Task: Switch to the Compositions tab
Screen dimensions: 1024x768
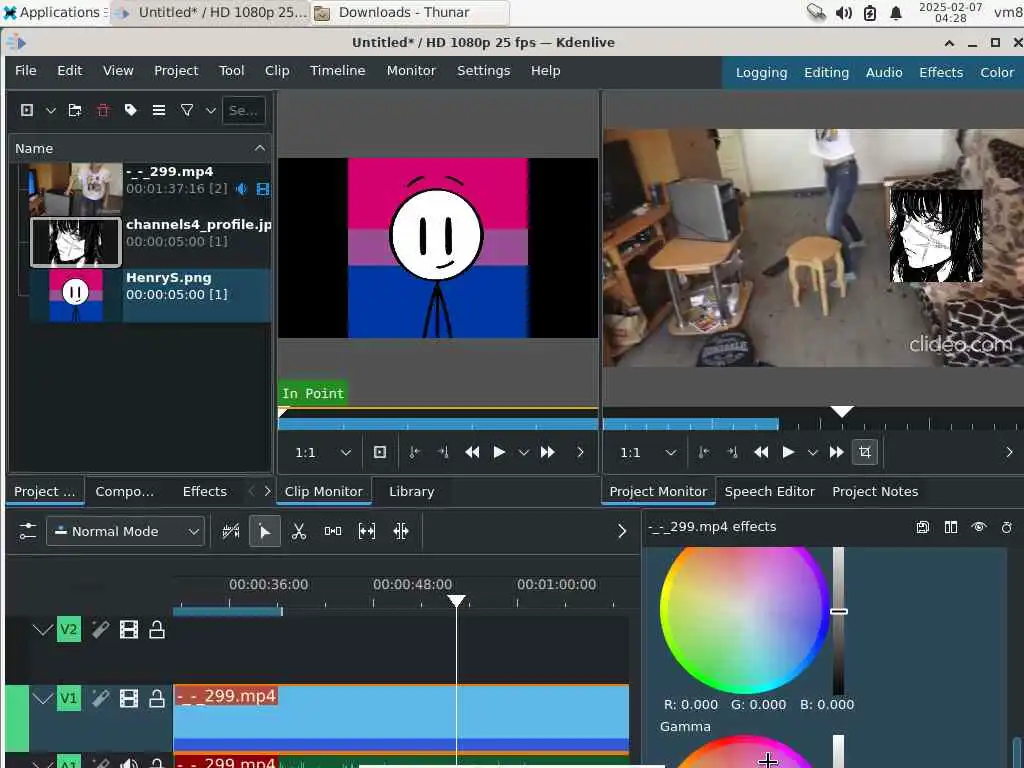Action: [125, 491]
